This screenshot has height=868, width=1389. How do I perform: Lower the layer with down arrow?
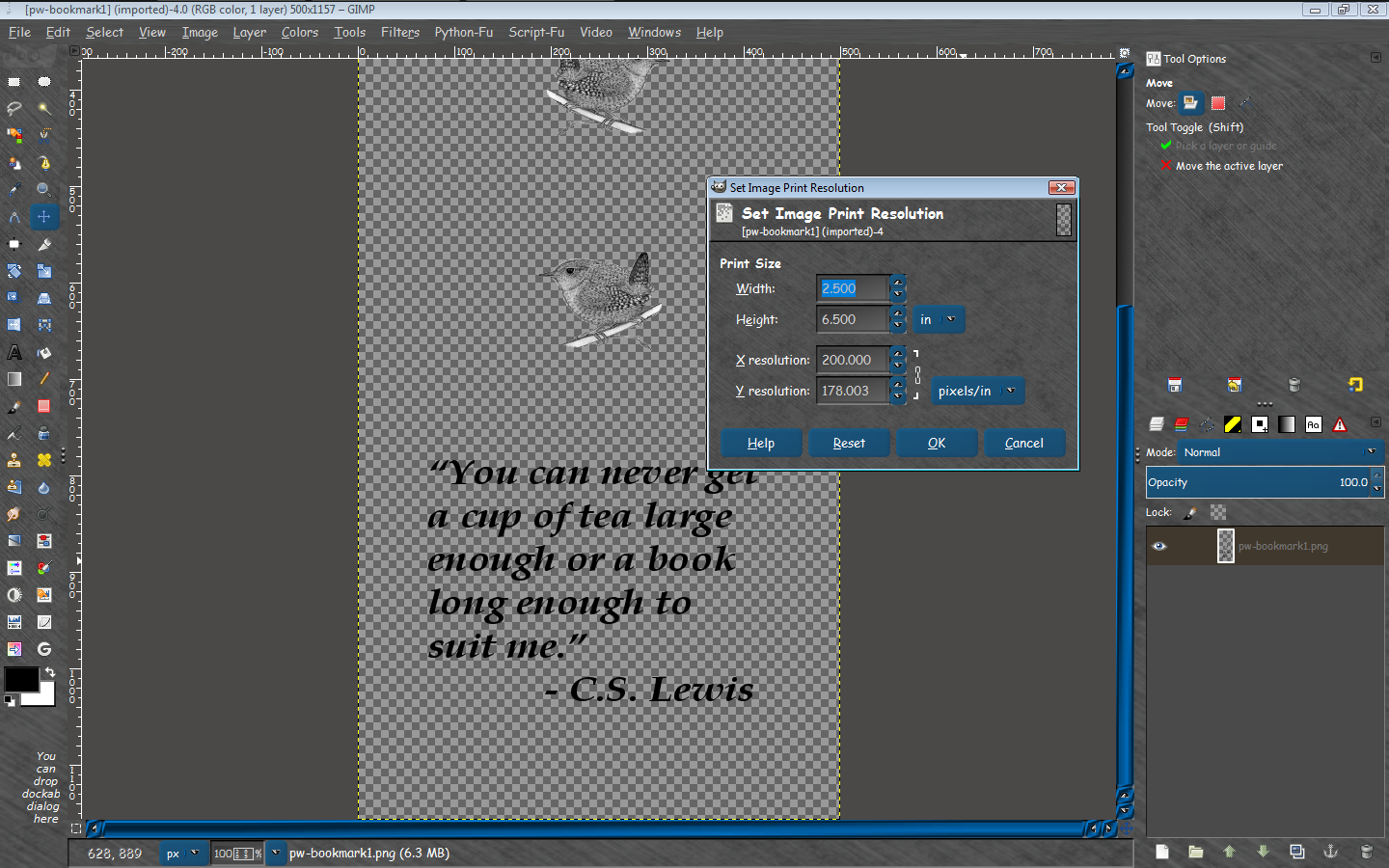[x=1263, y=852]
